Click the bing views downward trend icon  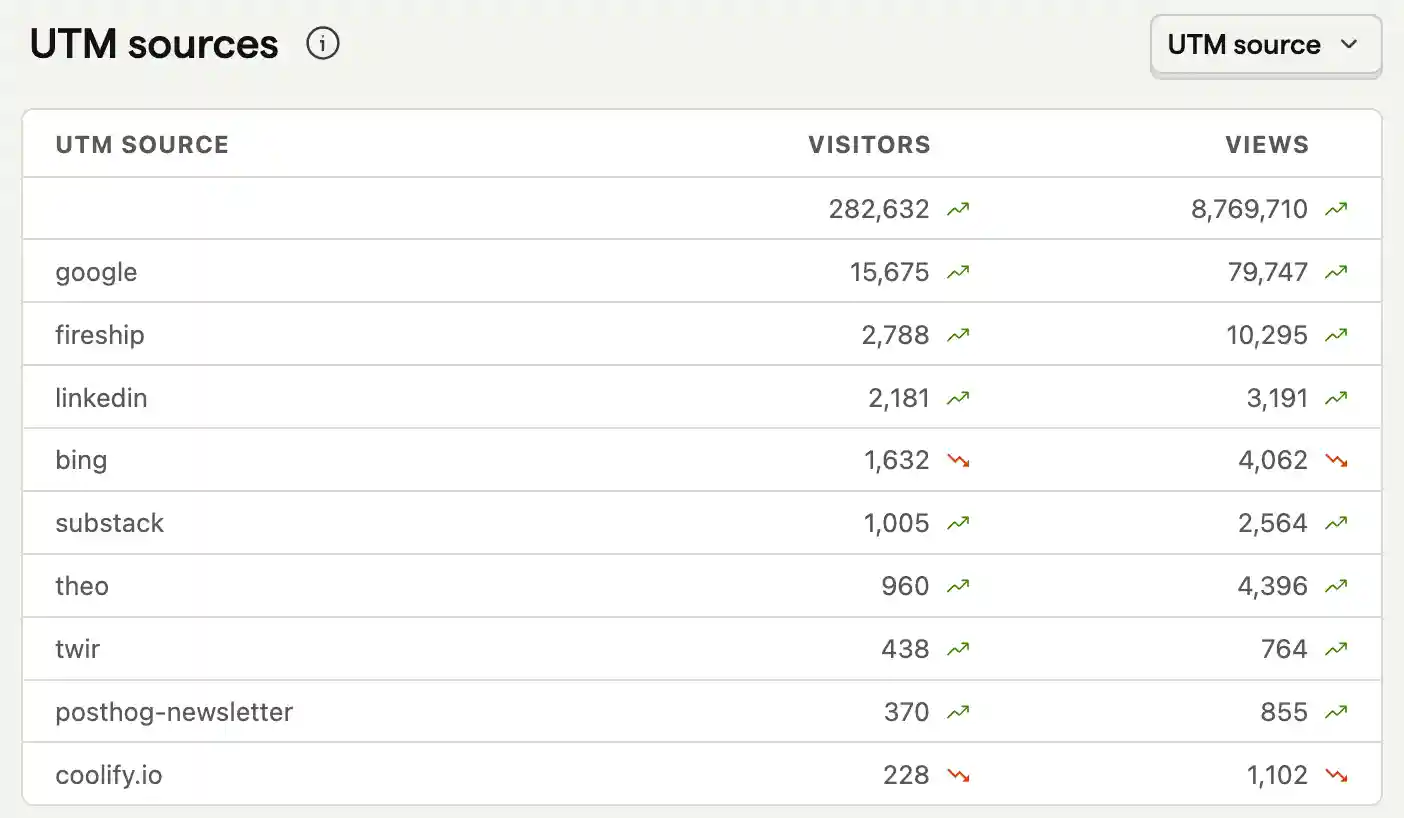1336,461
